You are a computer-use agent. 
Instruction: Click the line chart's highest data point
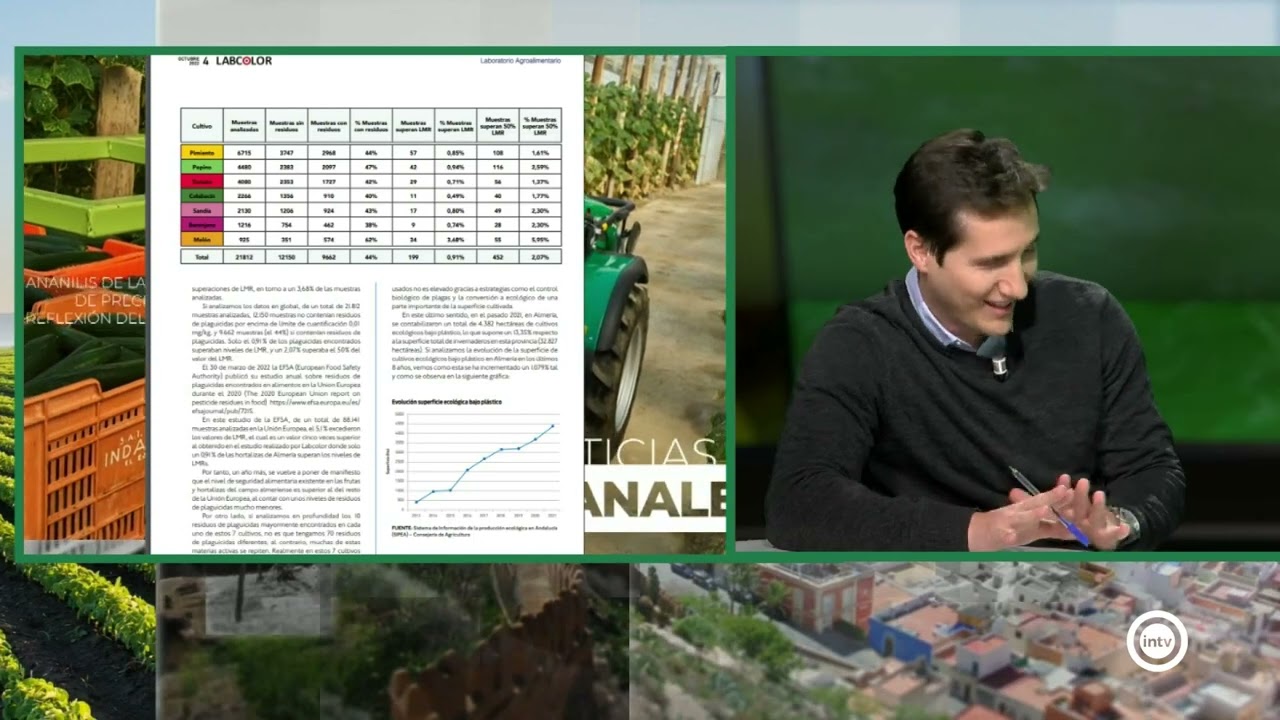click(x=552, y=426)
